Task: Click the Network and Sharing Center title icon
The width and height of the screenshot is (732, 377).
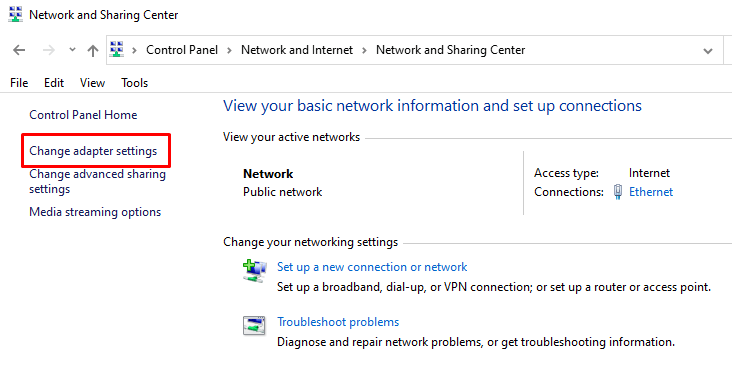Action: [15, 14]
